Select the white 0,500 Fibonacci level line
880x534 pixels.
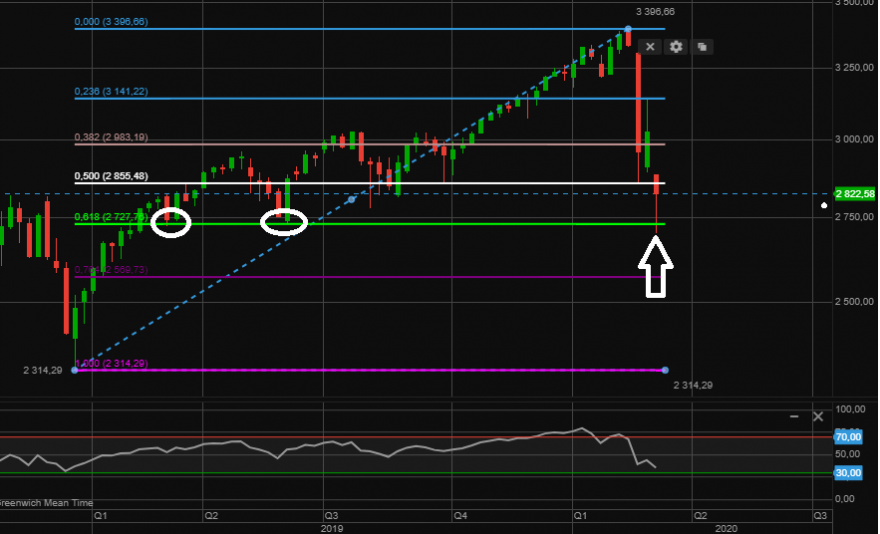[x=370, y=183]
